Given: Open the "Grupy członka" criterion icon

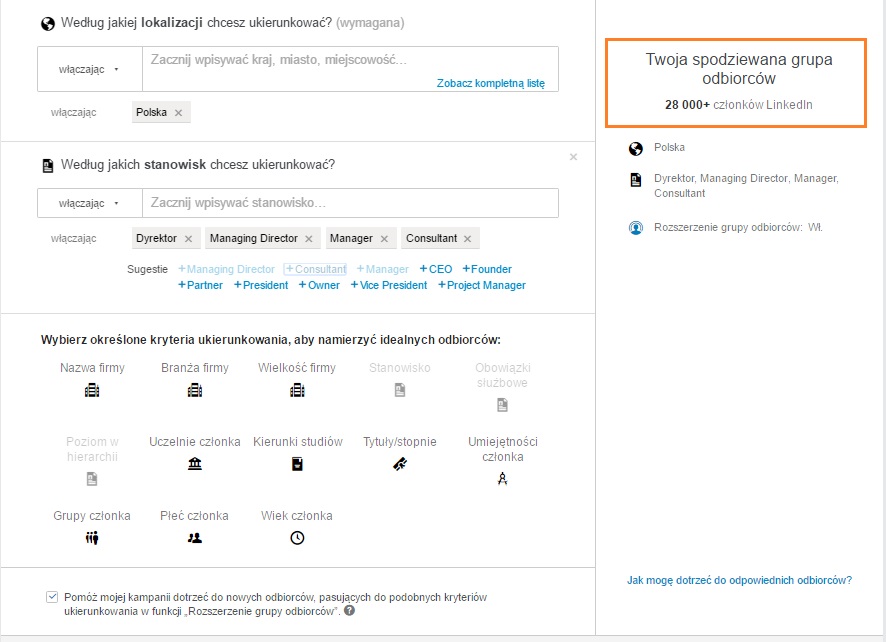Looking at the screenshot, I should [x=93, y=537].
